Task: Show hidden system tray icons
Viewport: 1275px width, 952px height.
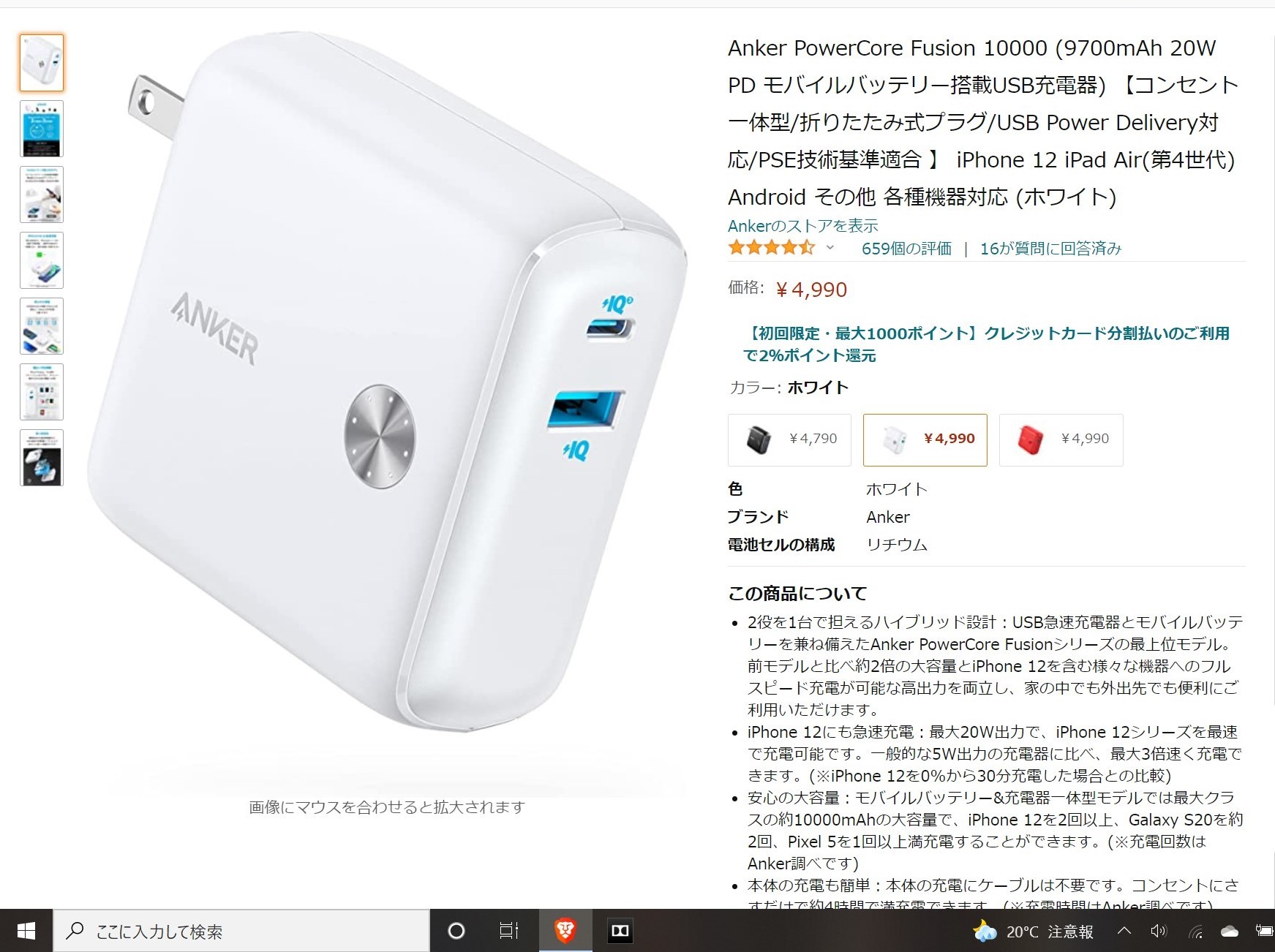Action: (1125, 931)
